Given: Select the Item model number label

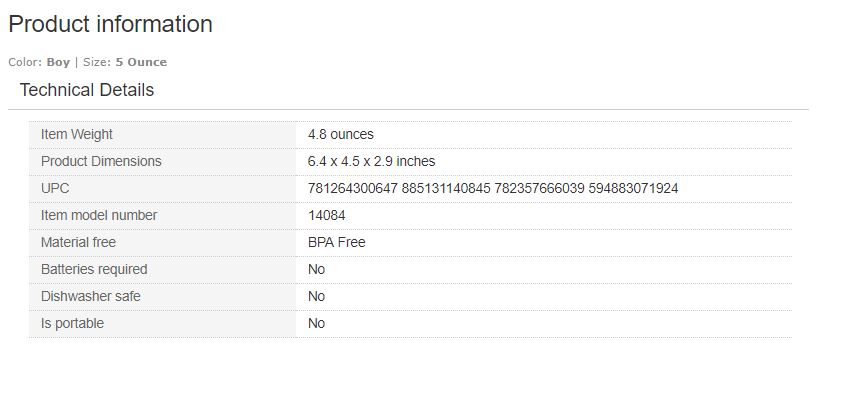Looking at the screenshot, I should point(99,215).
